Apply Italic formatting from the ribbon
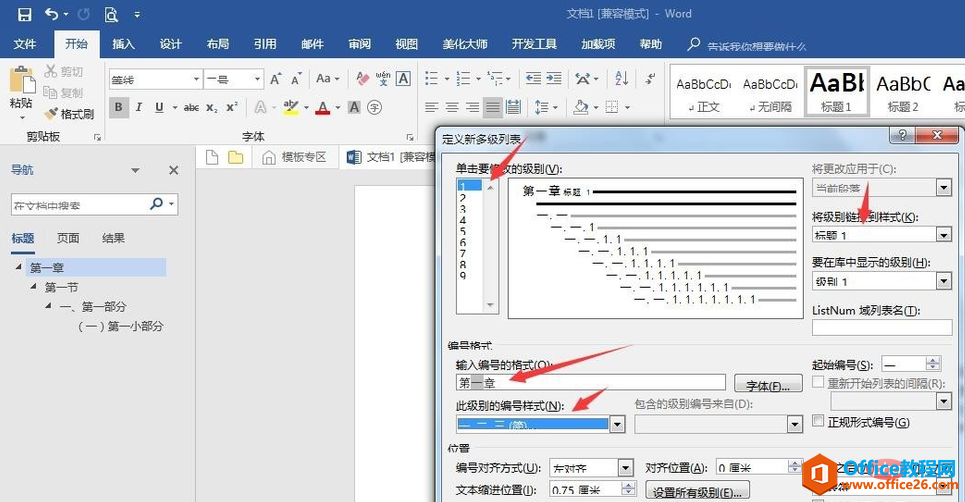Screen dimensions: 965x502 pyautogui.click(x=140, y=107)
